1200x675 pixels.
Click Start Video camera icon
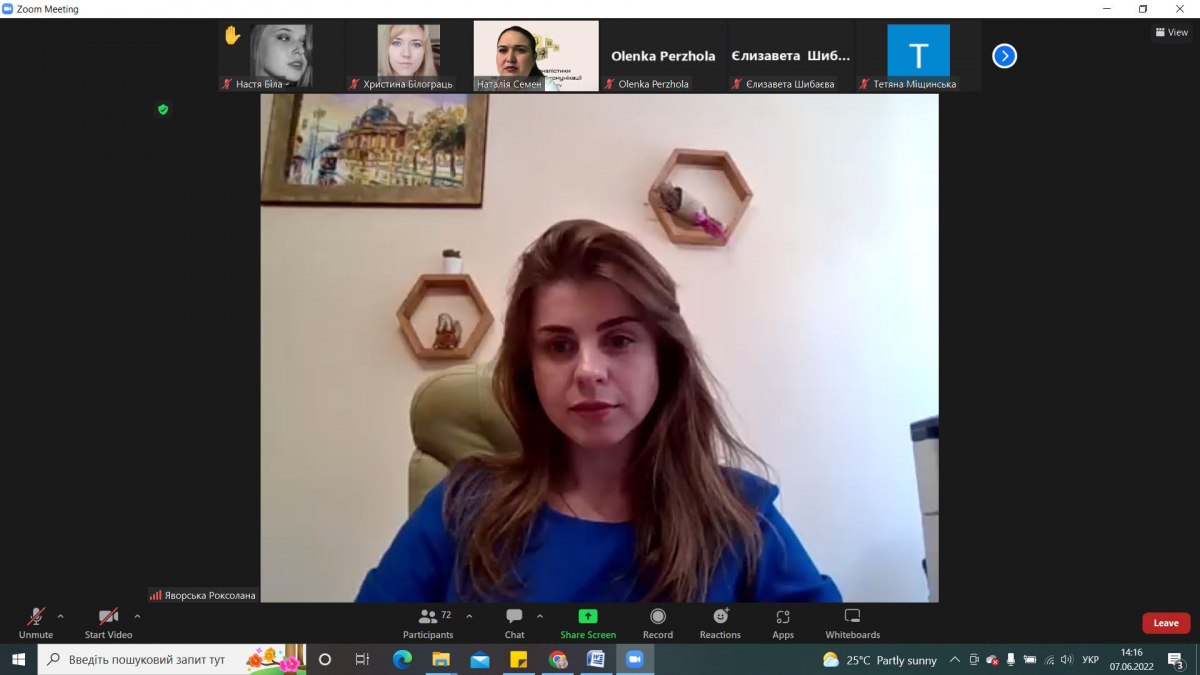pos(108,616)
